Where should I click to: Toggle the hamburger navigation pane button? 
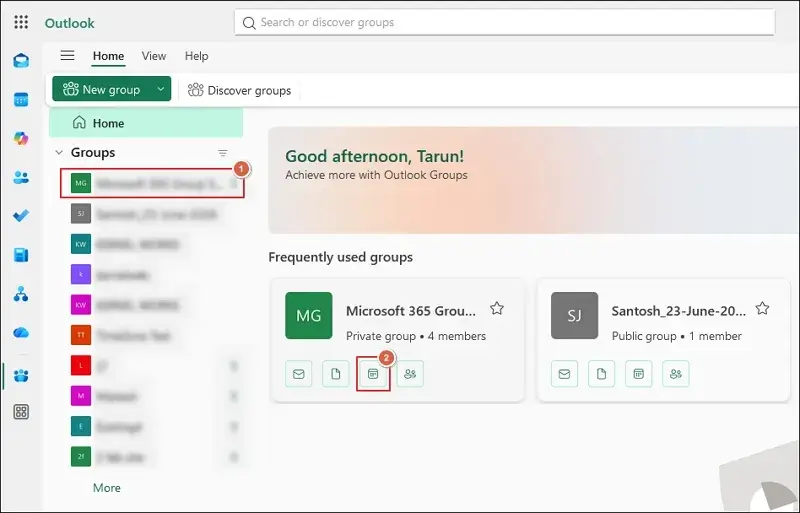coord(67,56)
